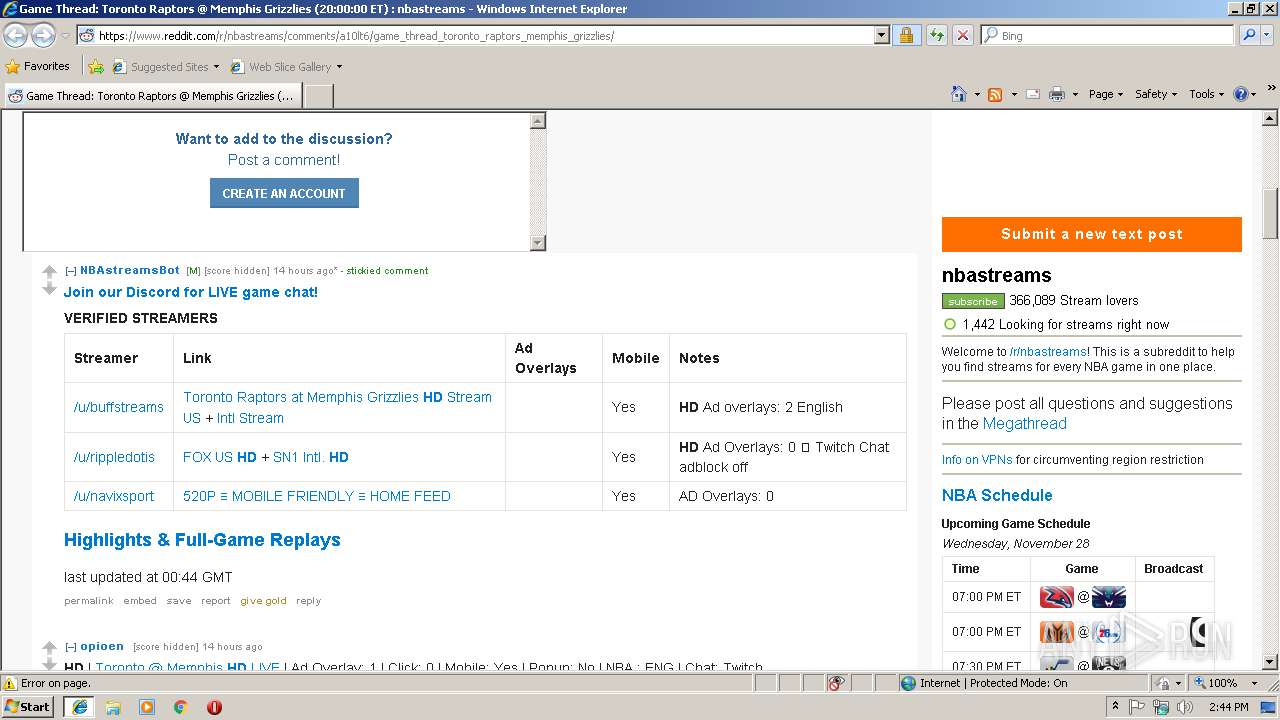The image size is (1280, 720).
Task: Select the Game Thread Toronto Raptors tab
Action: coord(152,96)
